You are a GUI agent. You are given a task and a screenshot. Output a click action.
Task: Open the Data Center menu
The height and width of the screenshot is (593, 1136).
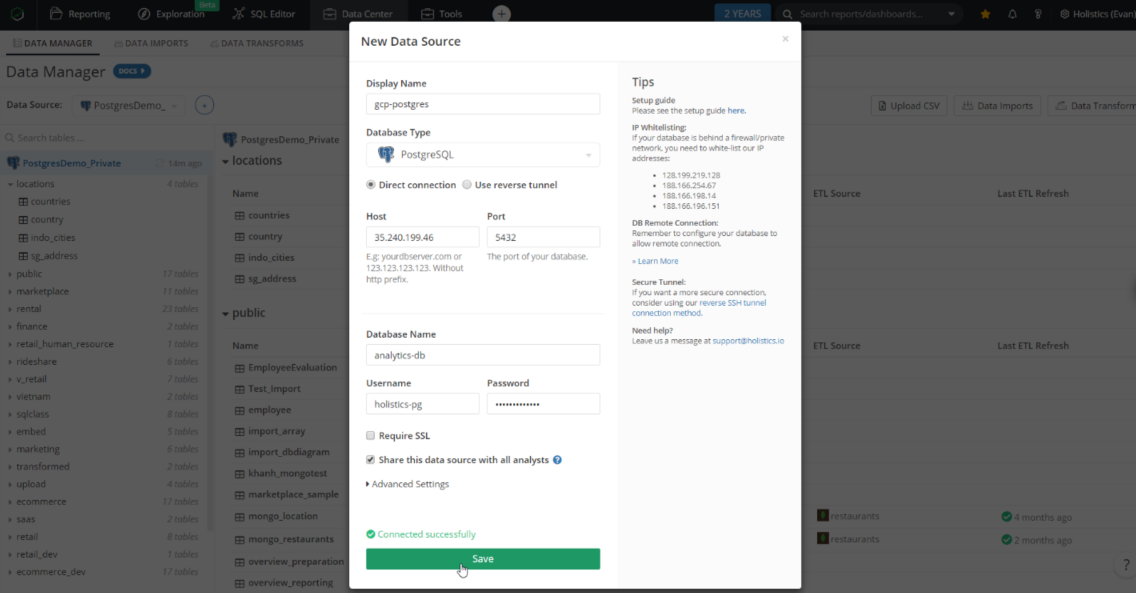[358, 14]
